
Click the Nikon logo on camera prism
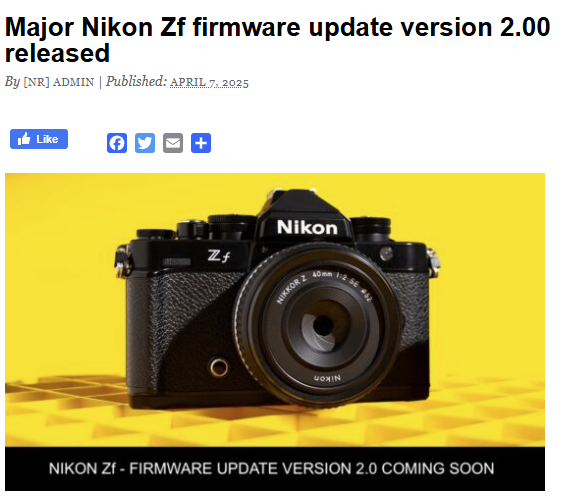coord(307,227)
